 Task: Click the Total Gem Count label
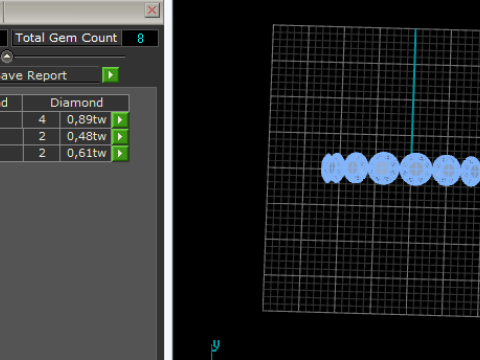66,38
